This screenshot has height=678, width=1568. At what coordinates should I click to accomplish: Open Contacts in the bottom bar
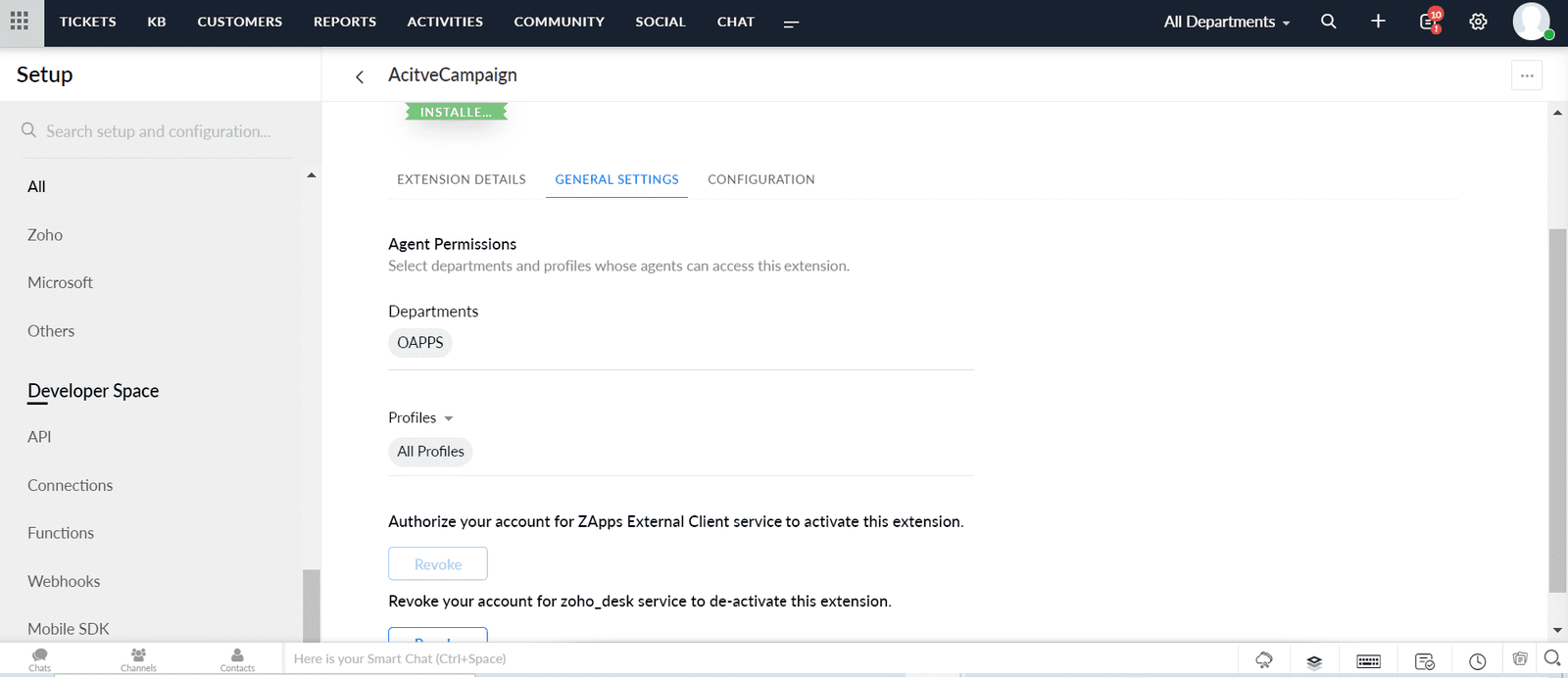(237, 659)
